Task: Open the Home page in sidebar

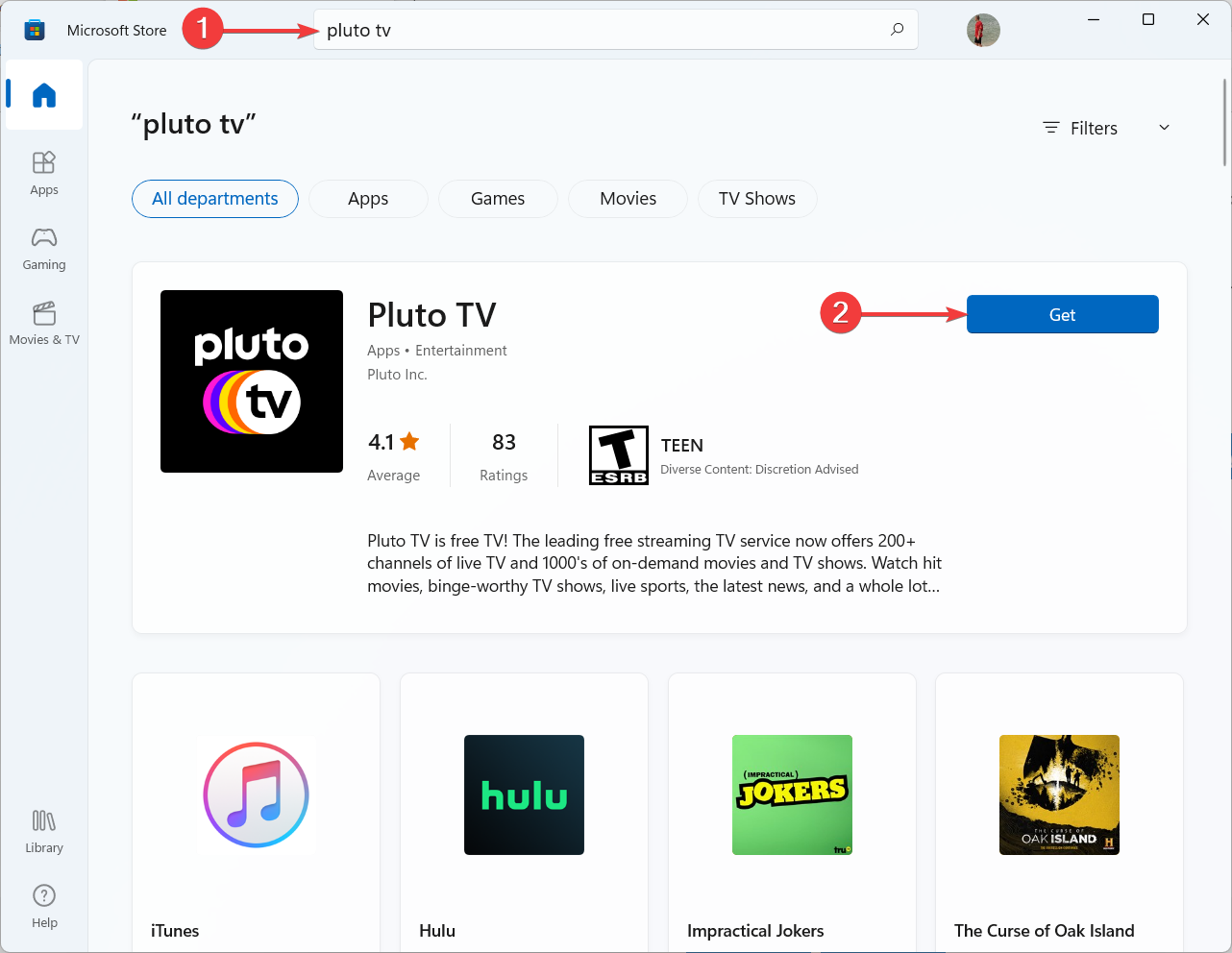Action: click(x=44, y=95)
